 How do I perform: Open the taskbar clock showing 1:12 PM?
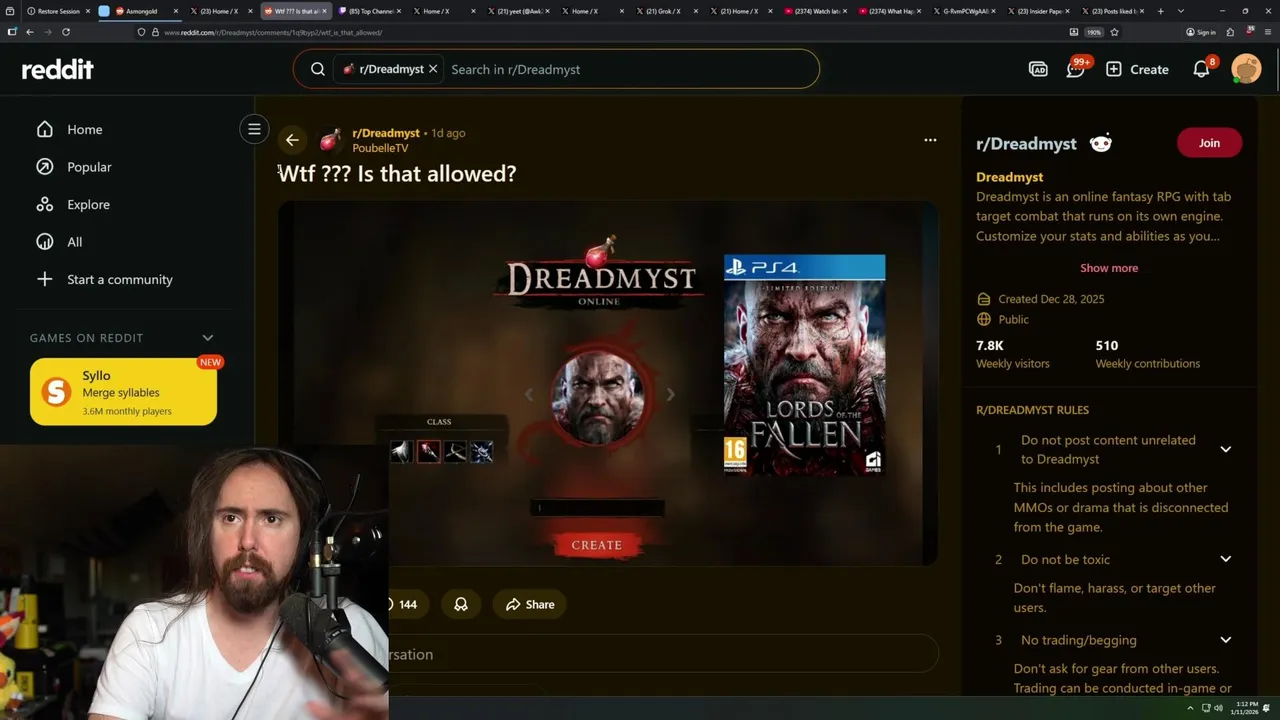[x=1242, y=708]
